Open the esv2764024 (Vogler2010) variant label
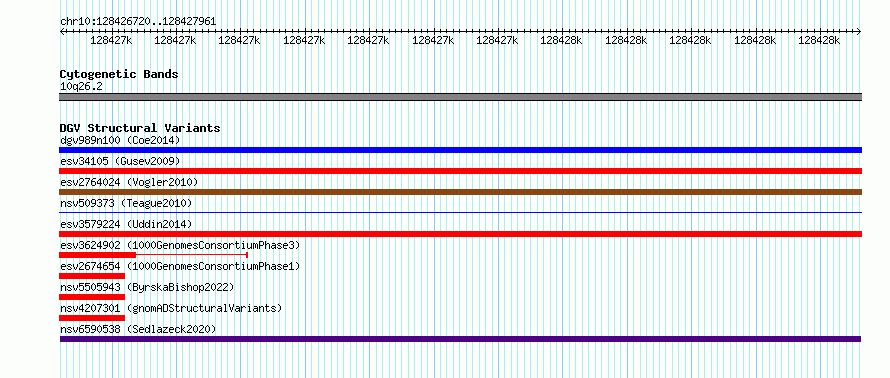 (x=129, y=182)
